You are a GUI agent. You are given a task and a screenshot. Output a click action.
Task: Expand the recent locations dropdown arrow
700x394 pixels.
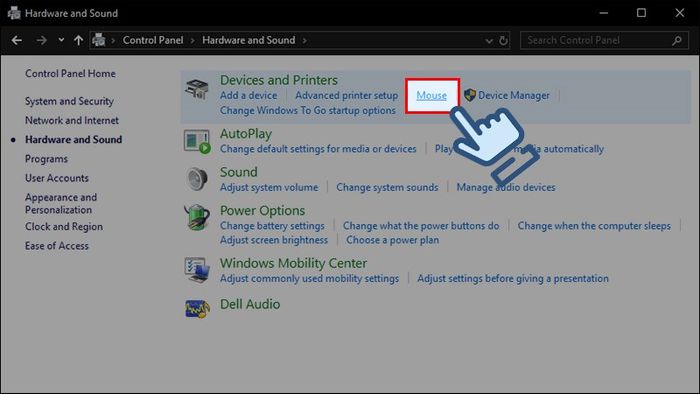pos(61,40)
